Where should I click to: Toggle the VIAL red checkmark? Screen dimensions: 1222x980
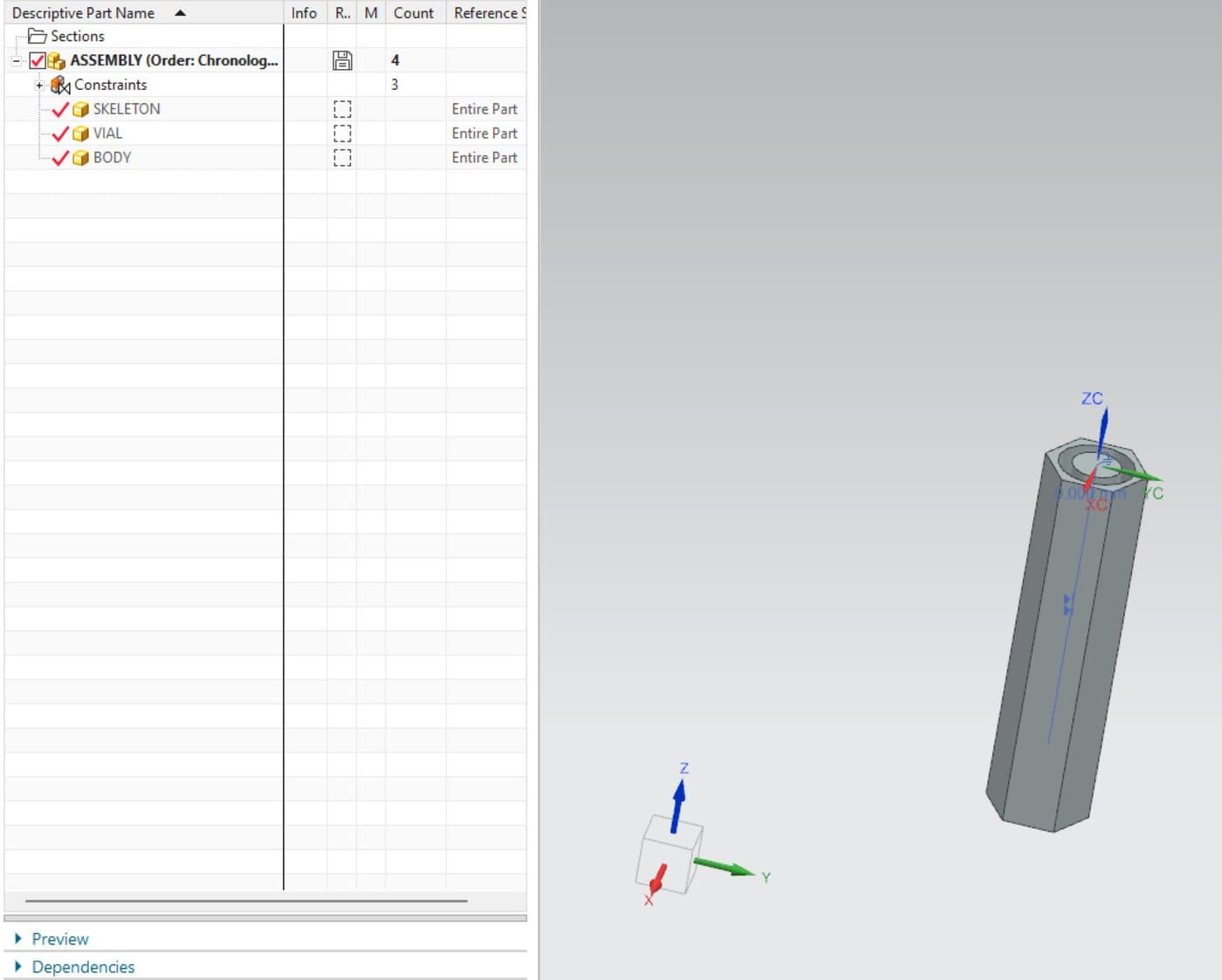click(60, 134)
